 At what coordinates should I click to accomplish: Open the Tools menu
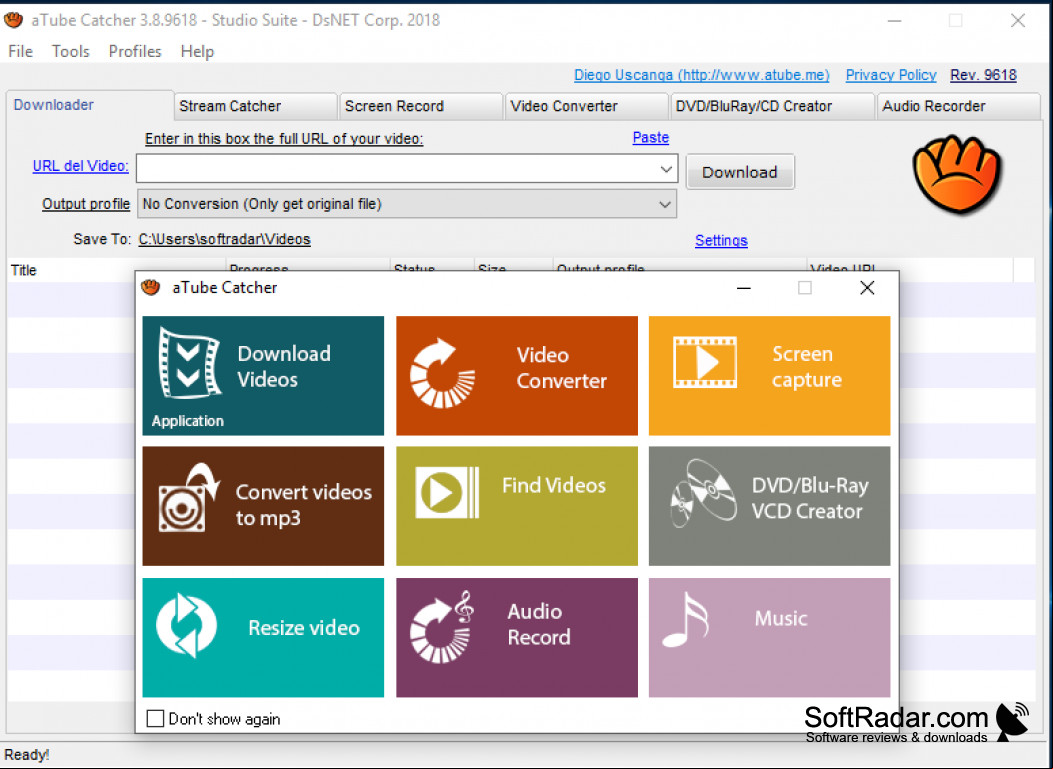(x=71, y=52)
